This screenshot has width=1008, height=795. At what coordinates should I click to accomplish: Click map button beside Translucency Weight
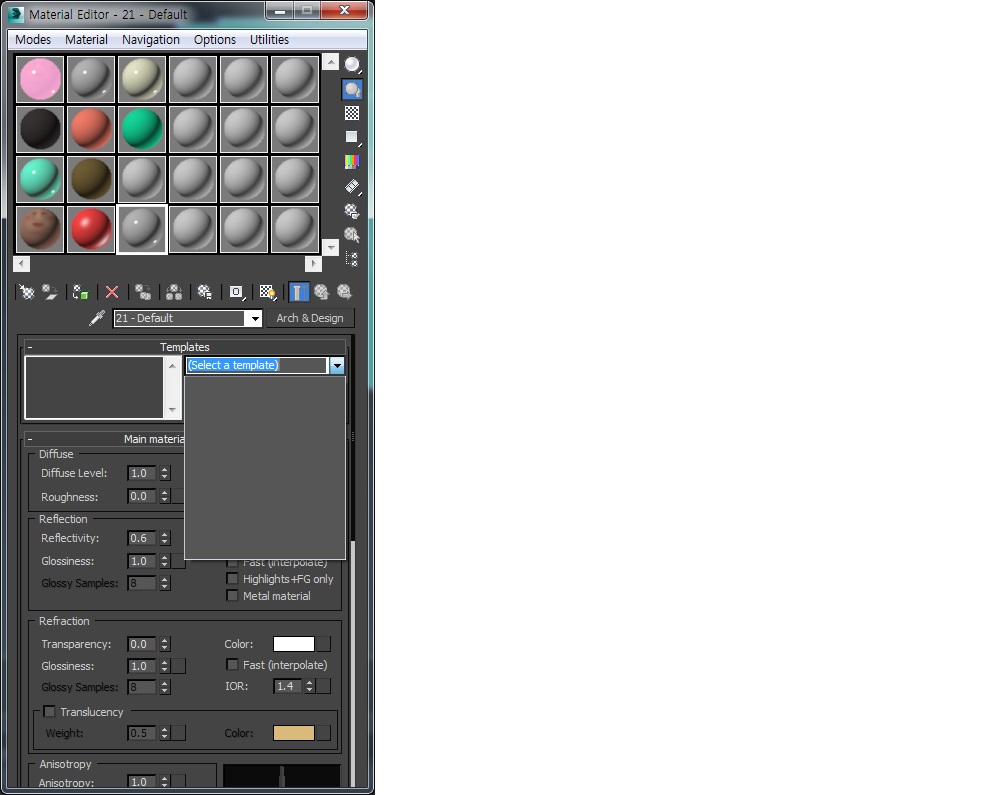pyautogui.click(x=179, y=733)
